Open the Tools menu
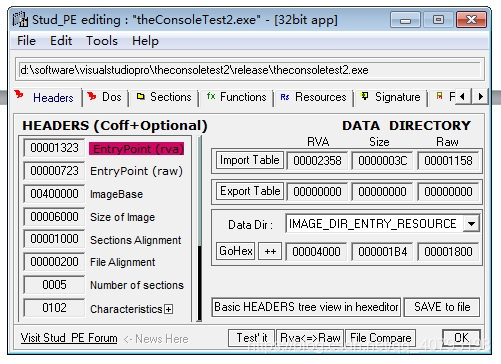The image size is (501, 364). (102, 41)
